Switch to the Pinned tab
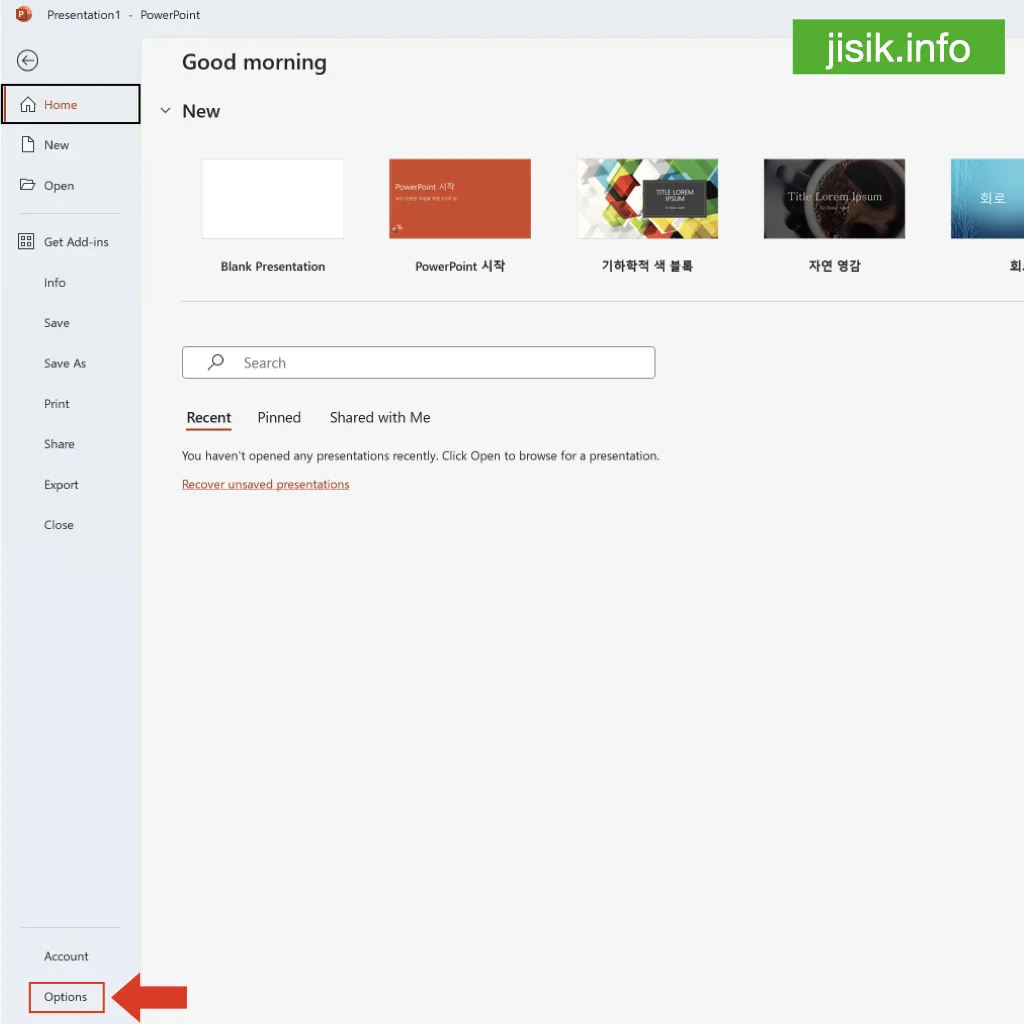The image size is (1024, 1024). click(x=279, y=418)
